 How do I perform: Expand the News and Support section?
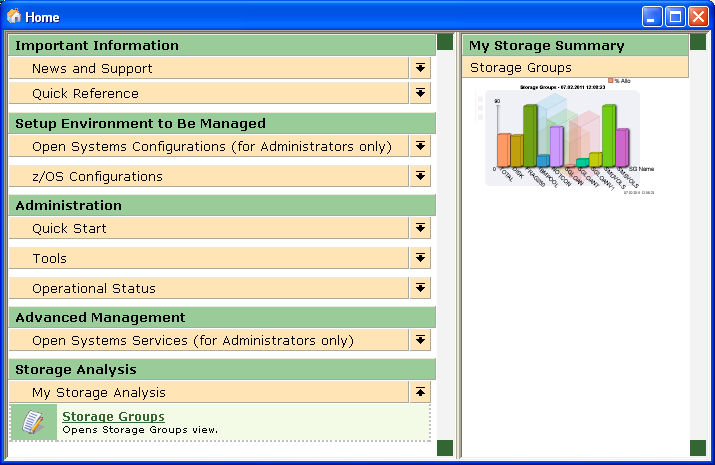click(421, 68)
